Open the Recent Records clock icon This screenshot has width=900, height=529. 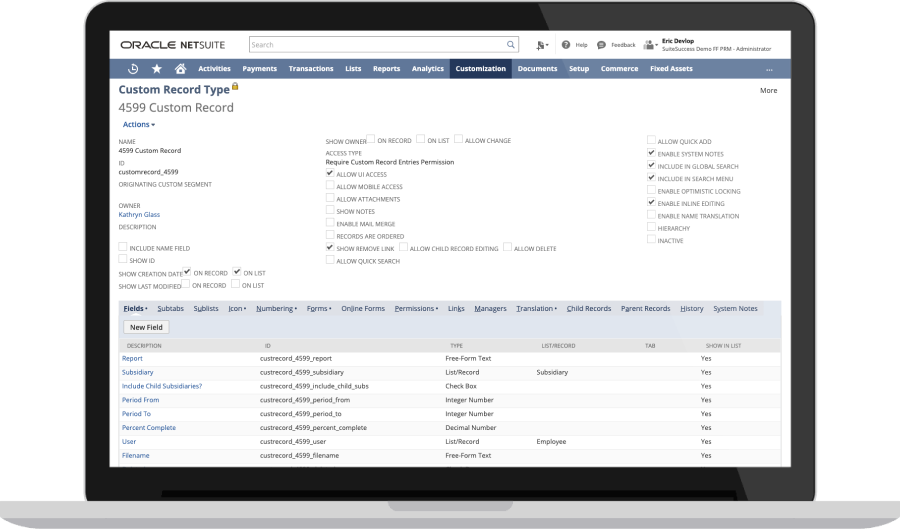point(134,69)
